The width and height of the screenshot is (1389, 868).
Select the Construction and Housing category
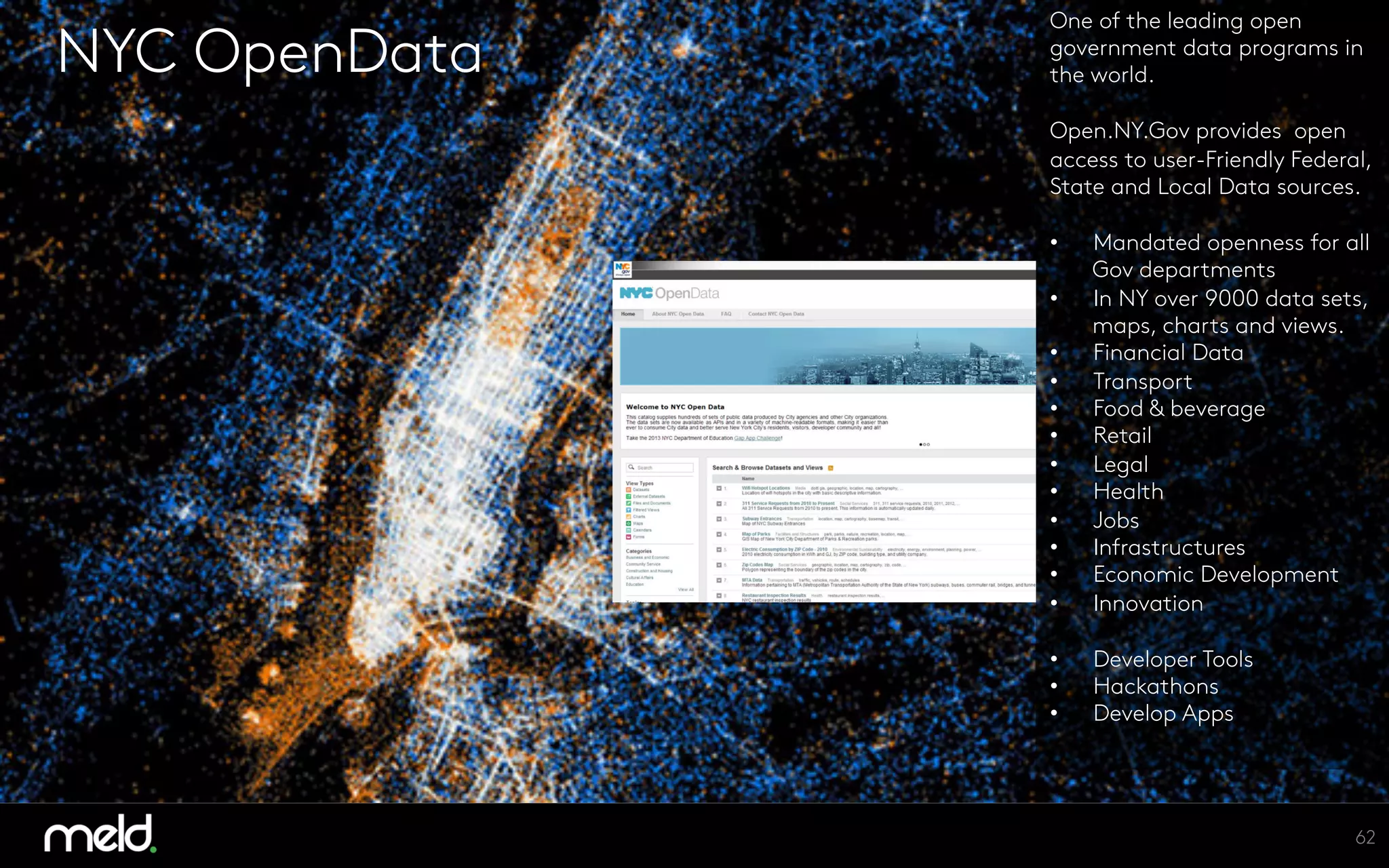click(x=649, y=571)
